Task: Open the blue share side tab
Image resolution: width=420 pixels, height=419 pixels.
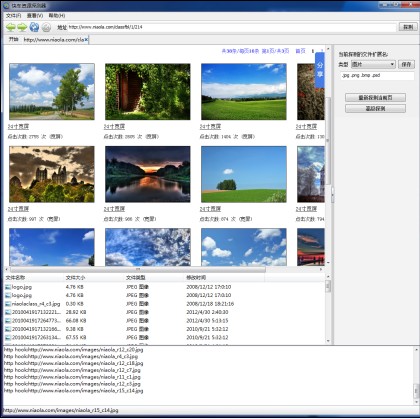Action: [320, 70]
